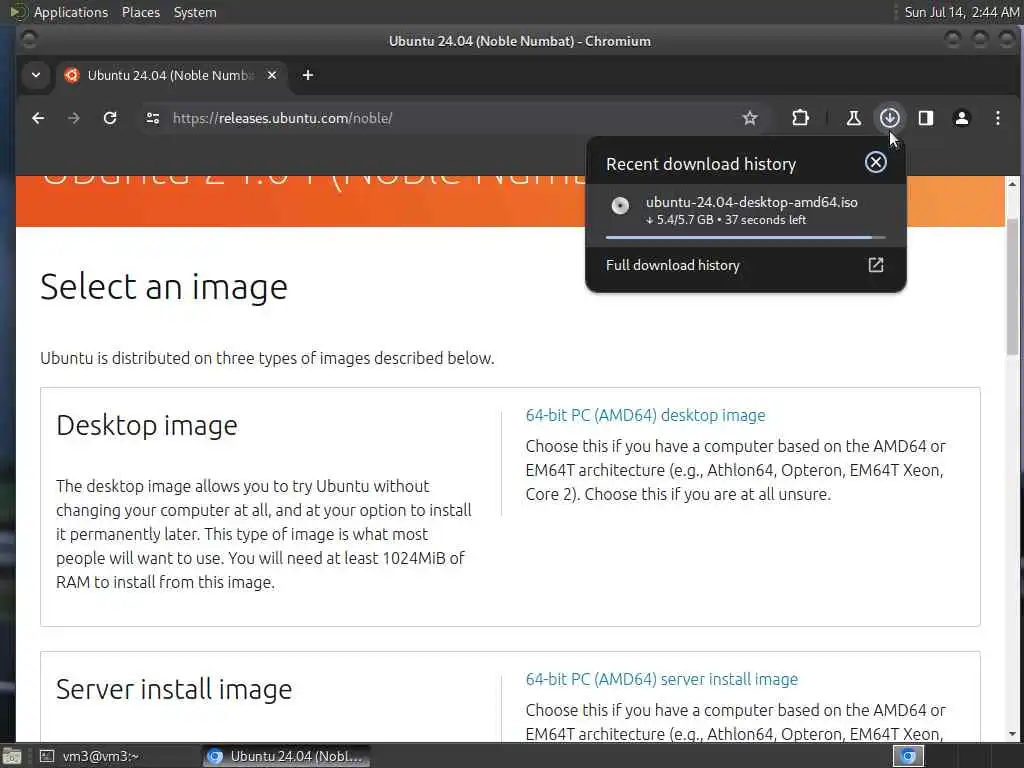The height and width of the screenshot is (768, 1024).
Task: Click the address bar URL field
Action: coord(450,118)
